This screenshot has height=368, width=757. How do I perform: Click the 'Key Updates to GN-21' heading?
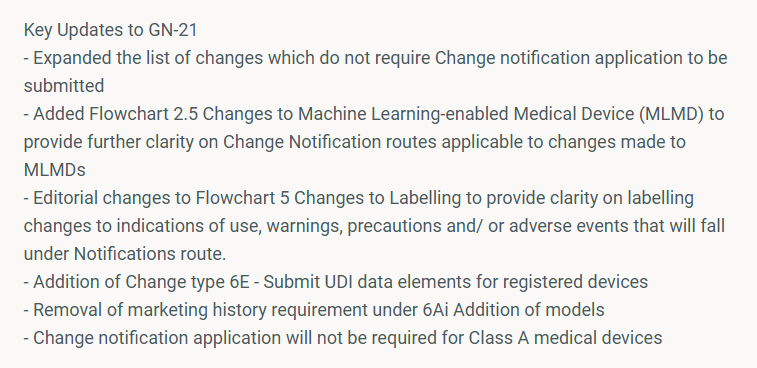tap(111, 30)
